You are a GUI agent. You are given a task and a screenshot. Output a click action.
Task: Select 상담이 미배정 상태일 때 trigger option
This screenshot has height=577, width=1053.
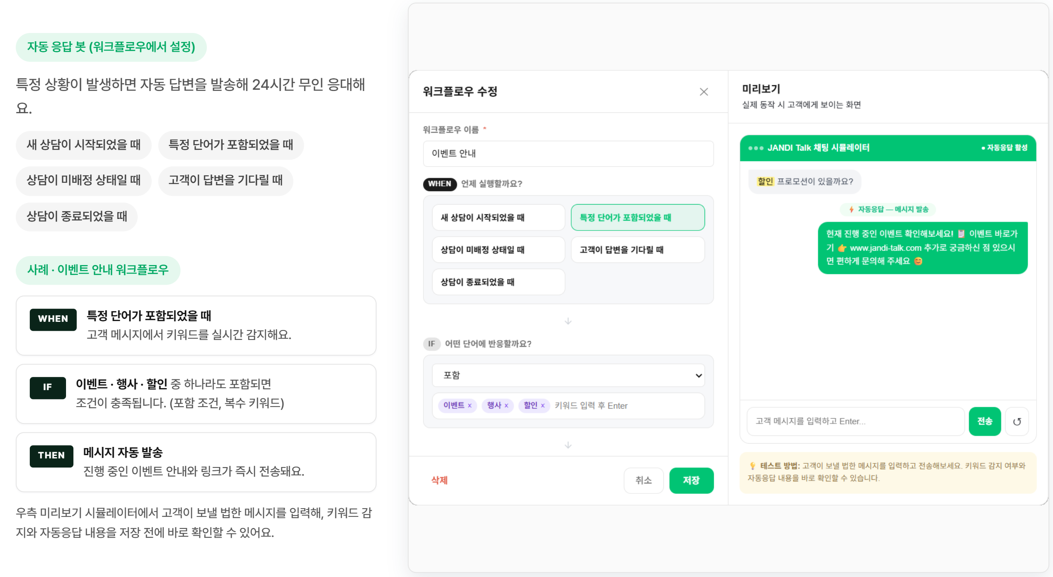[498, 250]
